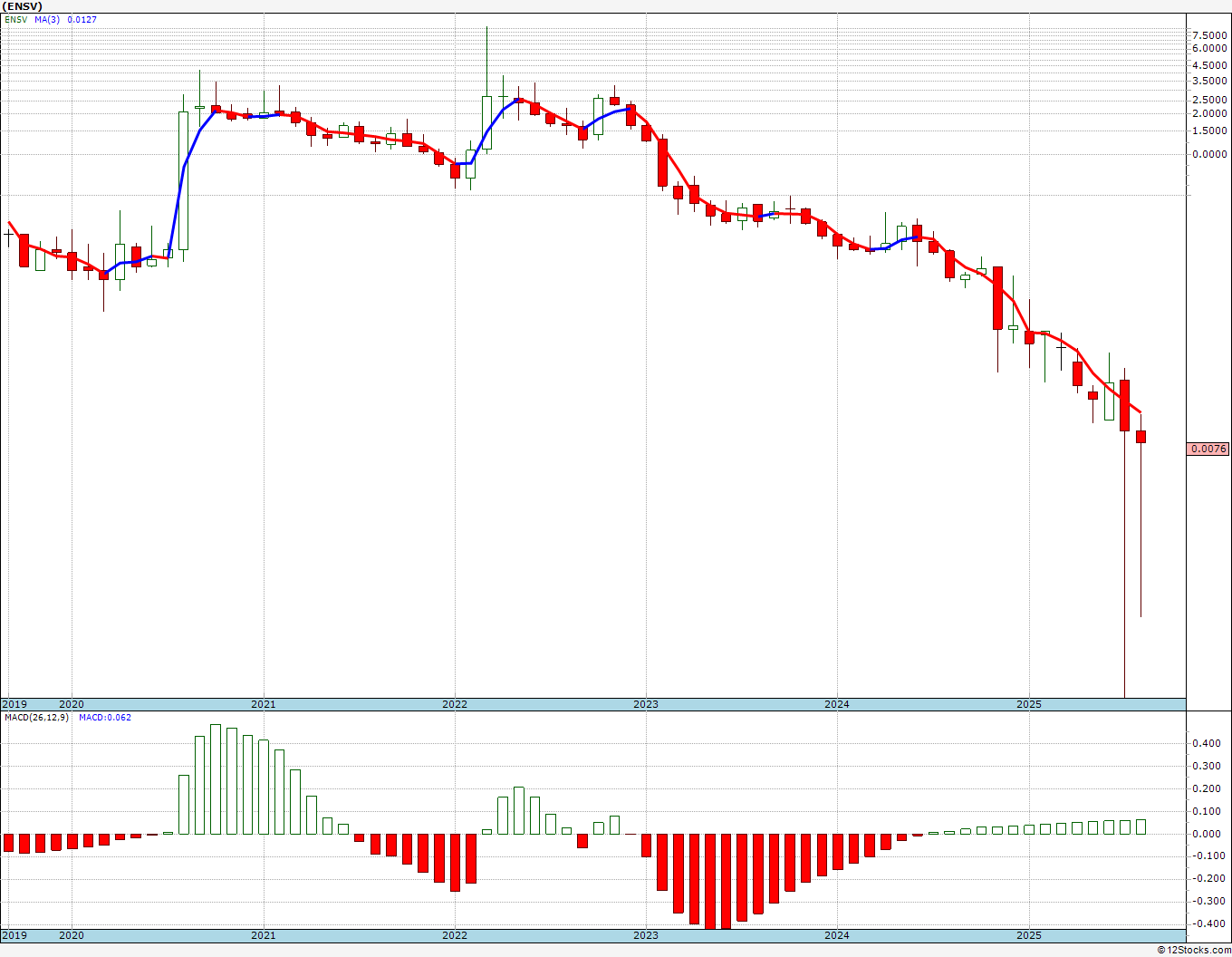Viewport: 1232px width, 957px height.
Task: Click the MA(3) moving average label
Action: (x=48, y=19)
